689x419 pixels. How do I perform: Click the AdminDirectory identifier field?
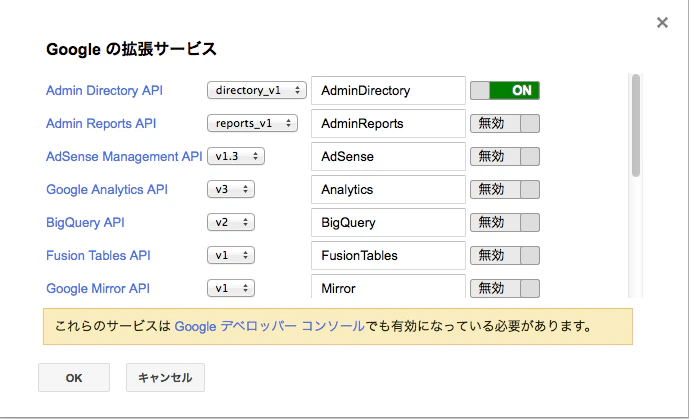(x=388, y=90)
